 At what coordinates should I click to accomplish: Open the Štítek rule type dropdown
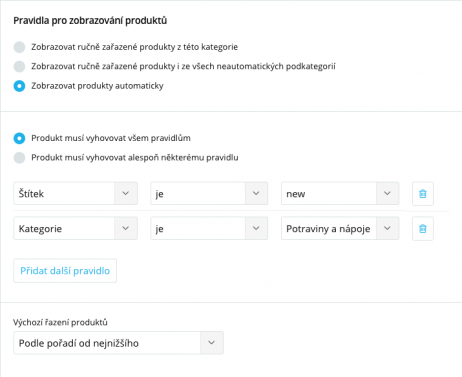coord(75,193)
